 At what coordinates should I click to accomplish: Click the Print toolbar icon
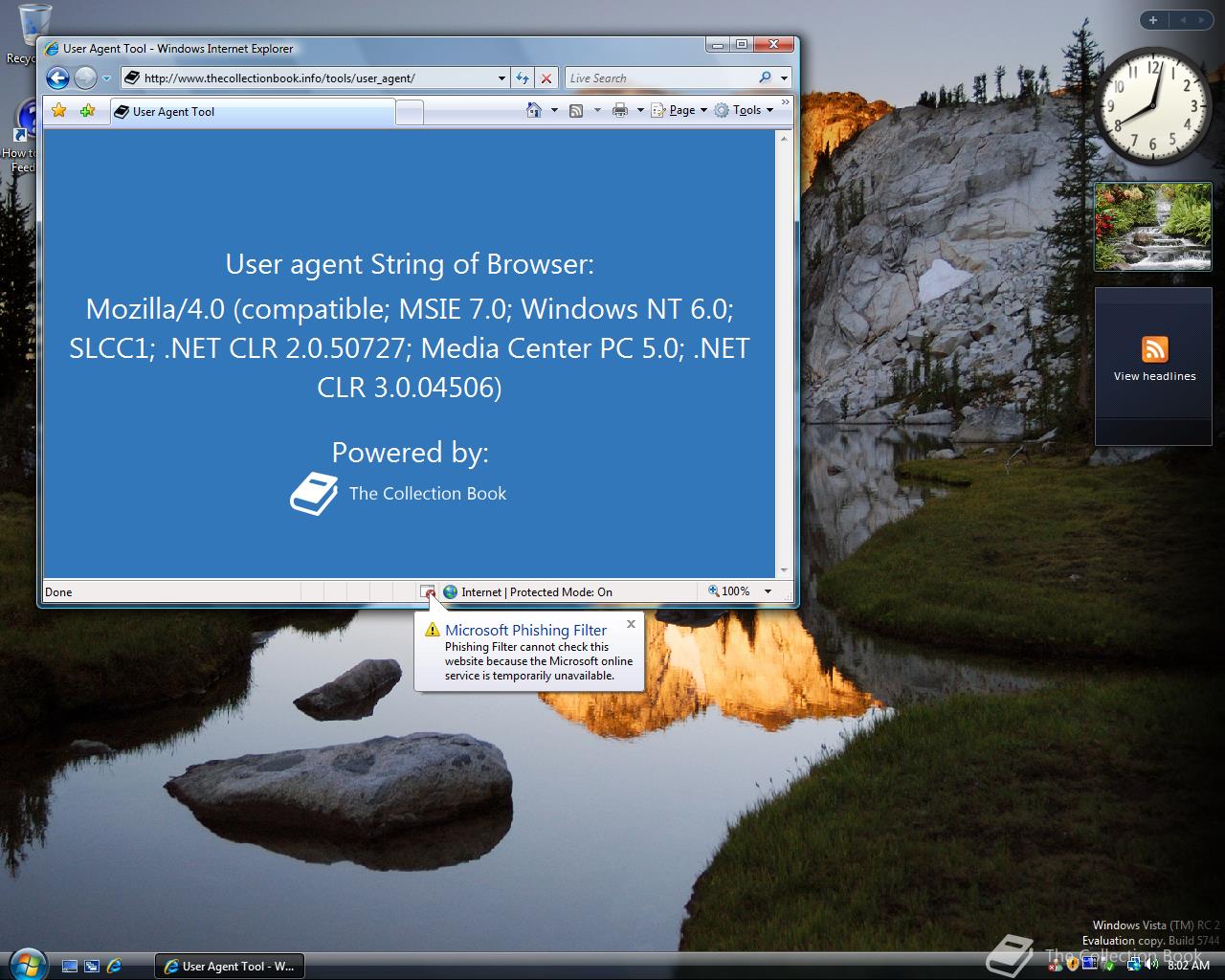click(620, 111)
